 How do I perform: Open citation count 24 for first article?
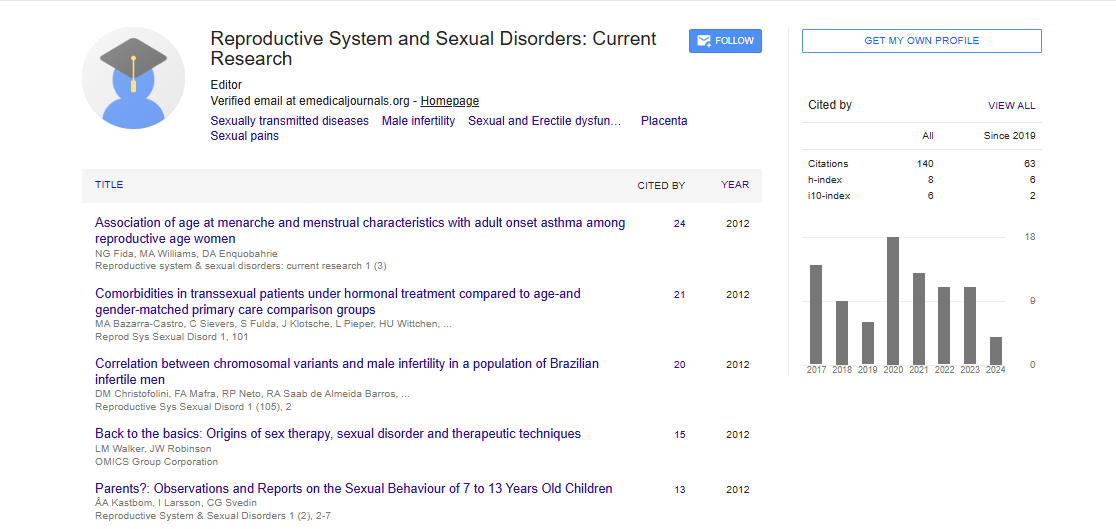pyautogui.click(x=679, y=224)
